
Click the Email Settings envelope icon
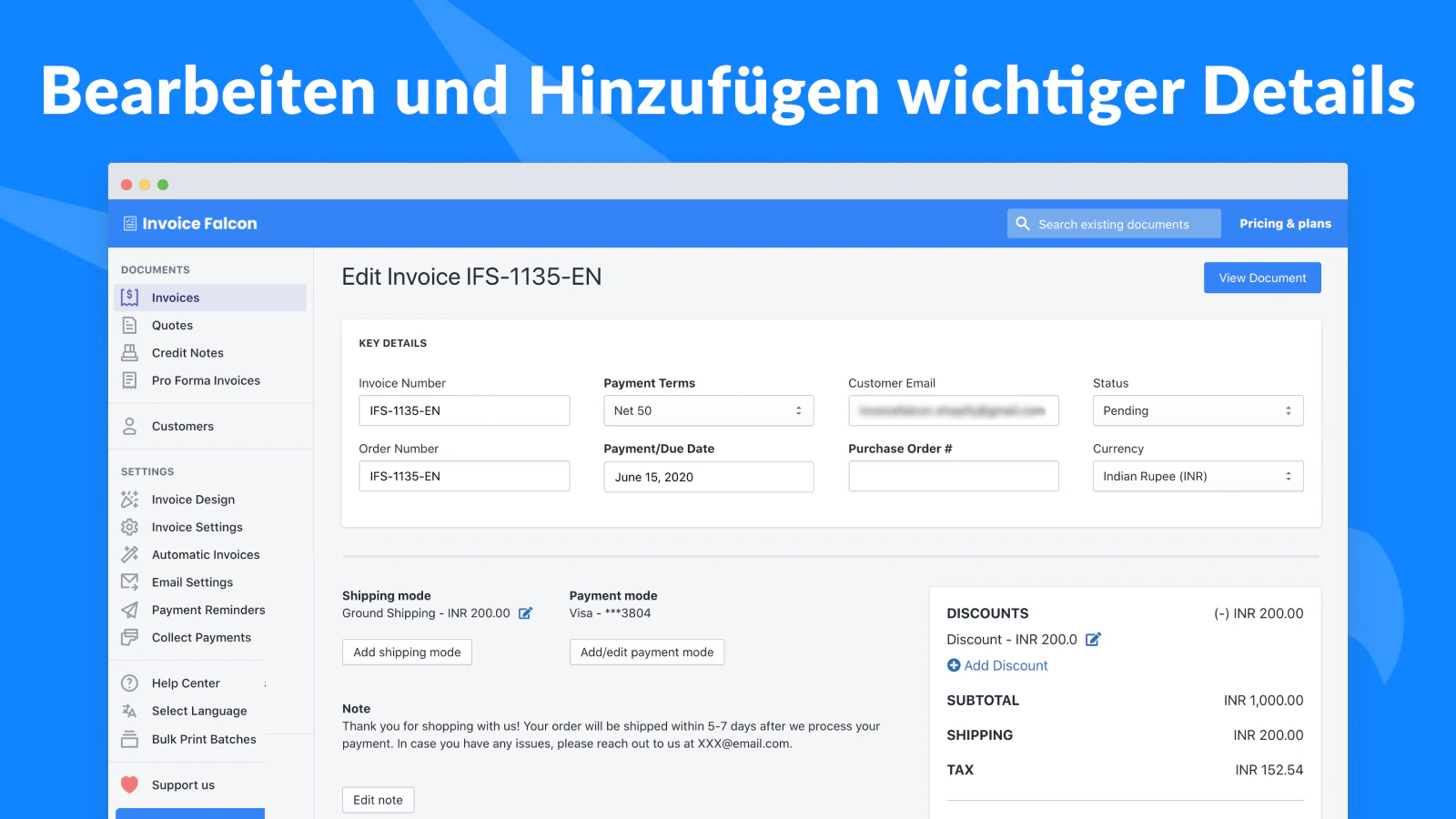[x=129, y=581]
